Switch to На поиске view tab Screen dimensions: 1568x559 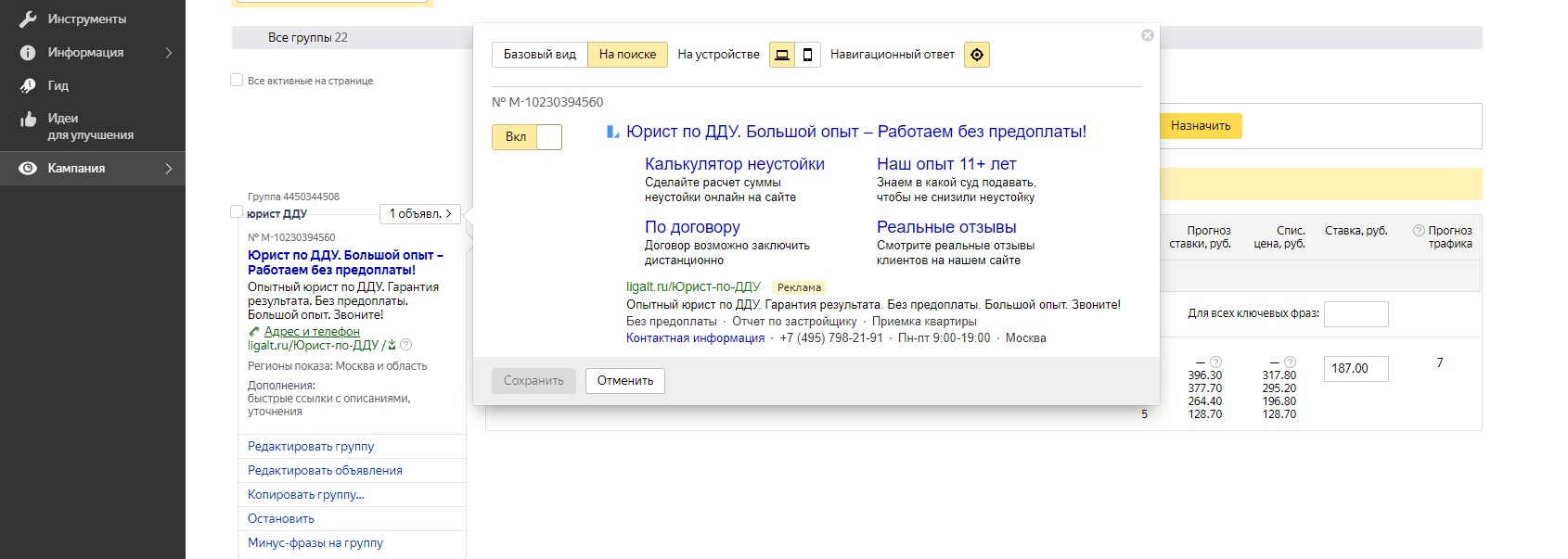click(x=627, y=55)
